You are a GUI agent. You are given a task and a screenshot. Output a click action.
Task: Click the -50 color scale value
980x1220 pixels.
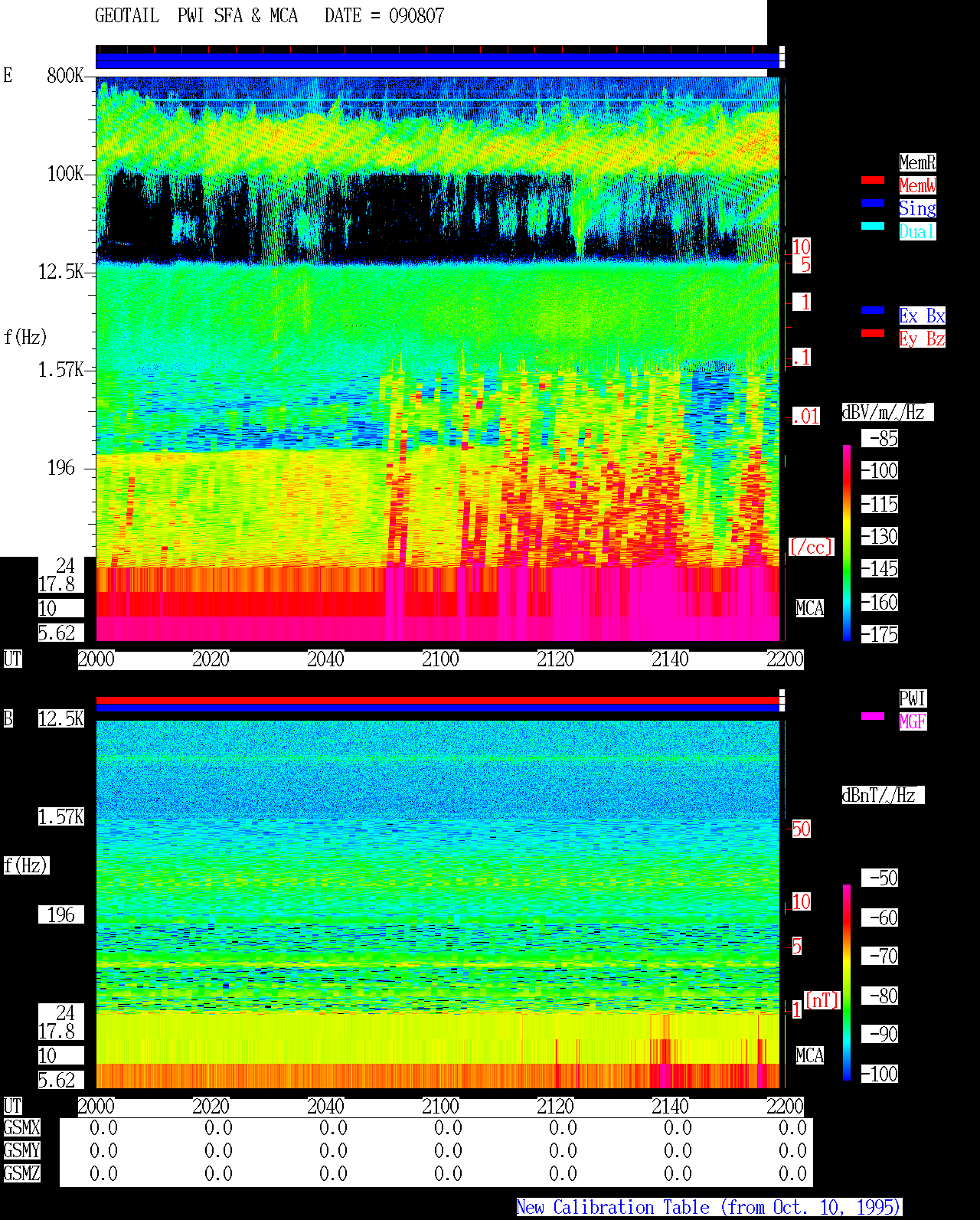click(880, 878)
